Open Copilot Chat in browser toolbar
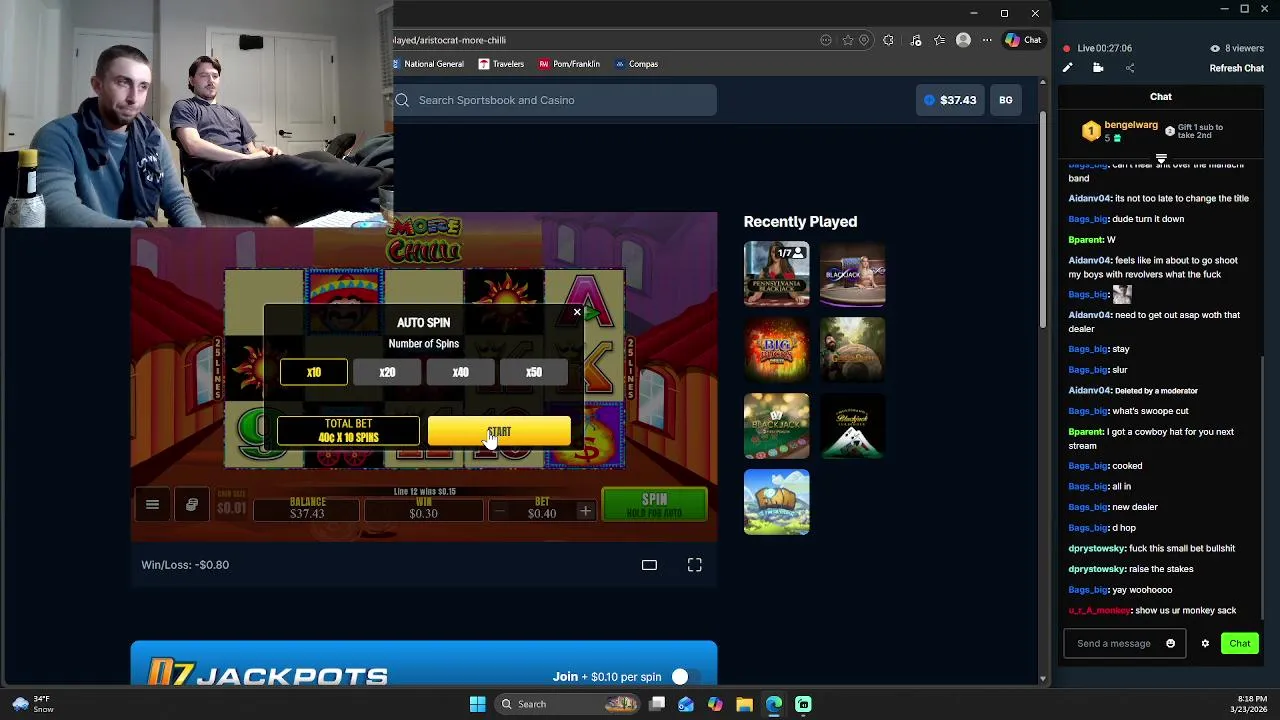The image size is (1280, 720). click(1024, 40)
